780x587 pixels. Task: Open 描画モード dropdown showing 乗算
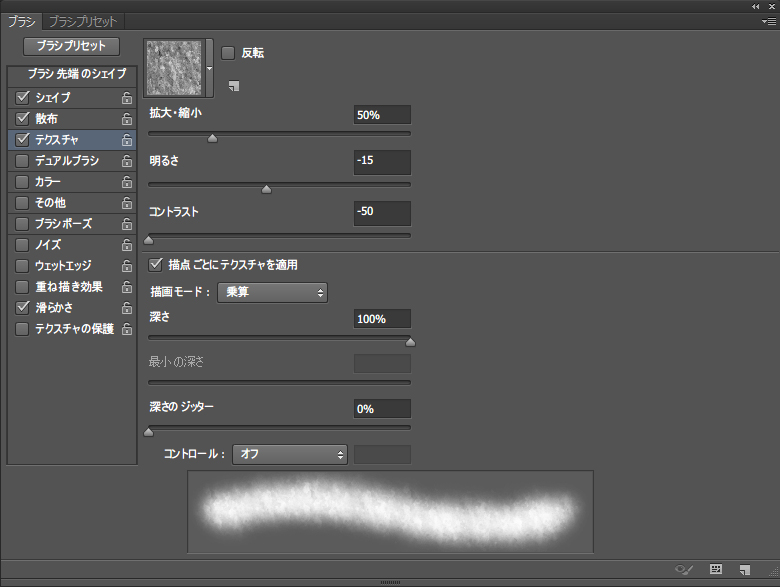[273, 293]
